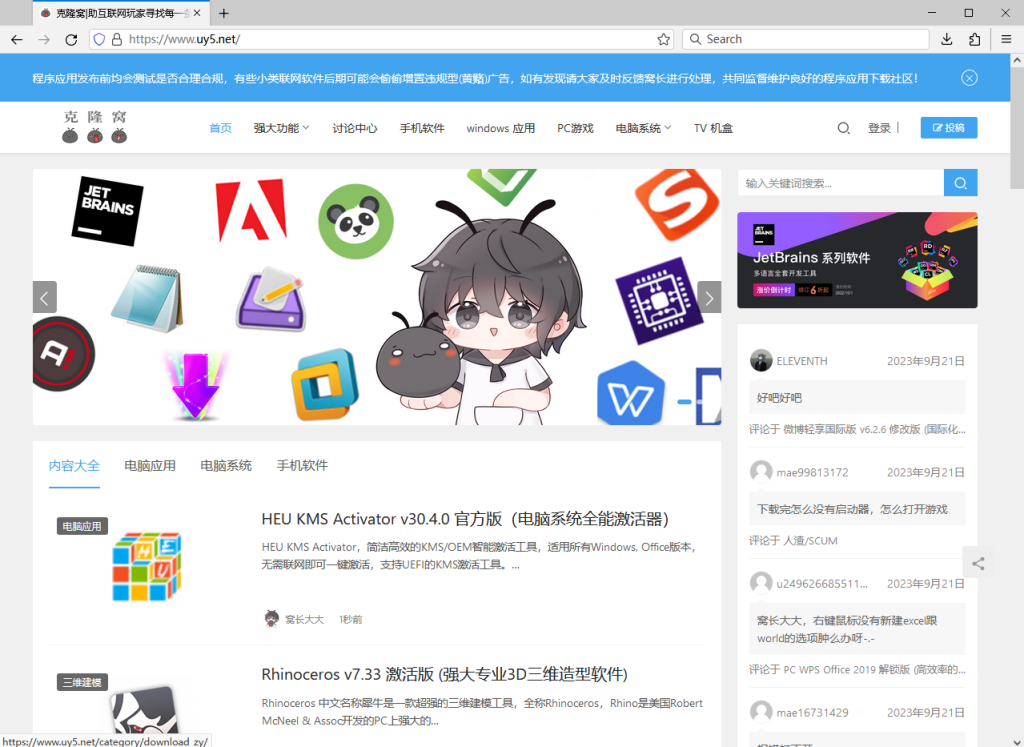The image size is (1024, 747).
Task: Open the browser extensions puzzle icon
Action: click(x=974, y=39)
